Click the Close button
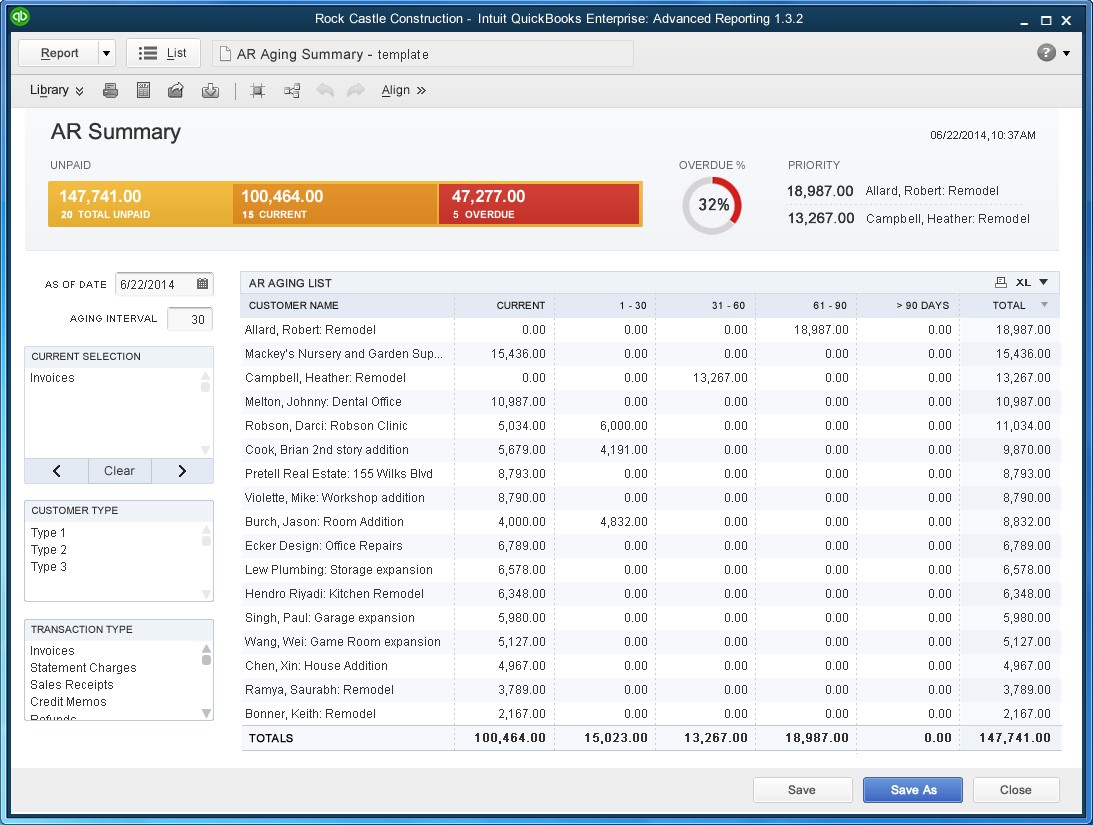This screenshot has width=1093, height=825. [1016, 790]
